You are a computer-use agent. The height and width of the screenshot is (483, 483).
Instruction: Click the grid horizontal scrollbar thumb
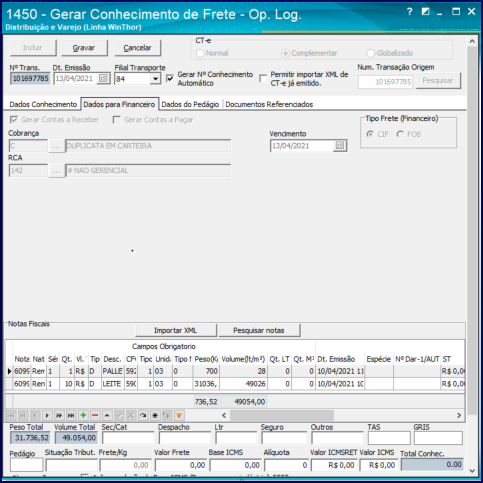(x=282, y=415)
